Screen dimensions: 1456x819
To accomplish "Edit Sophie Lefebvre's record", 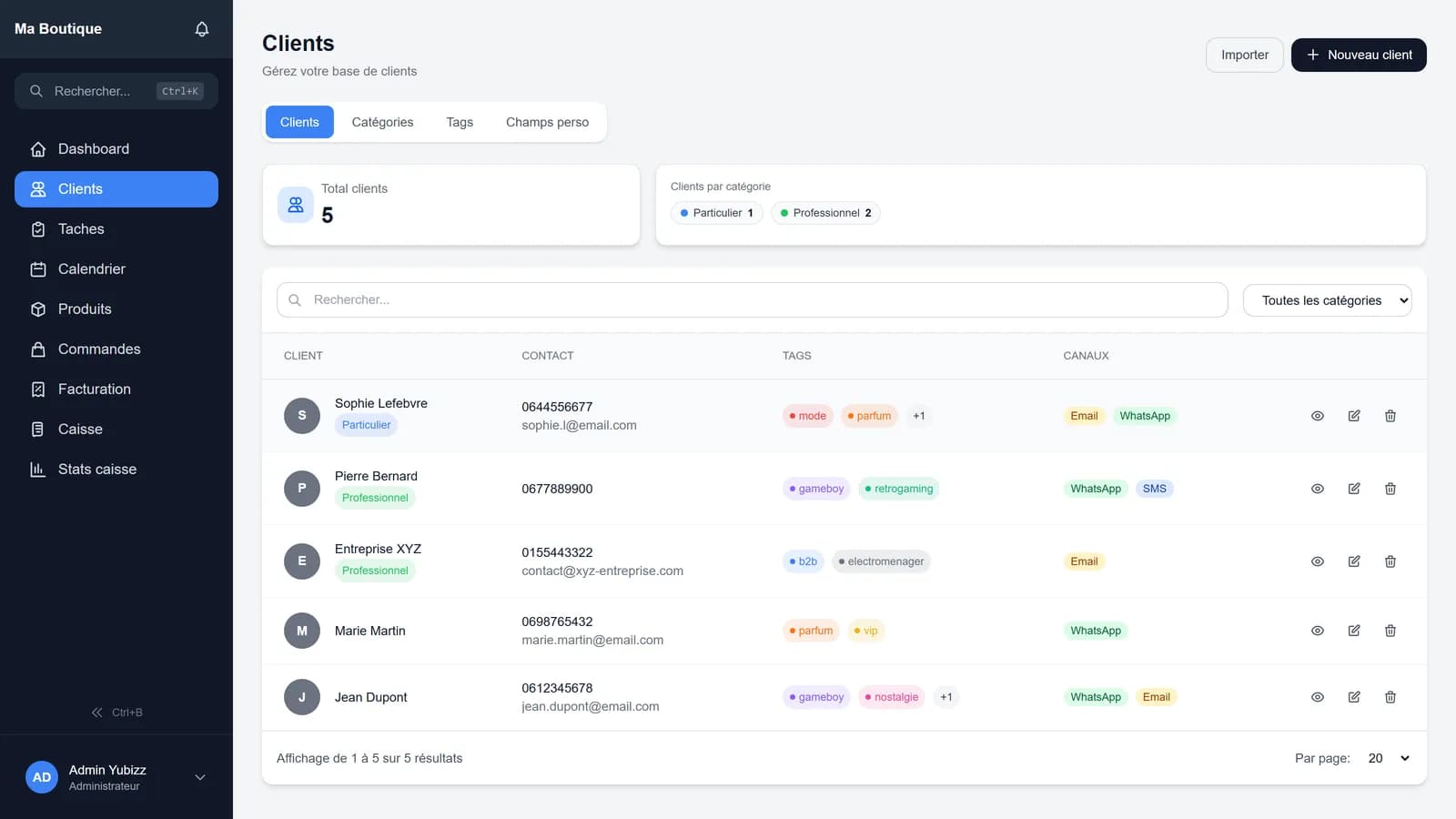I will click(x=1354, y=416).
